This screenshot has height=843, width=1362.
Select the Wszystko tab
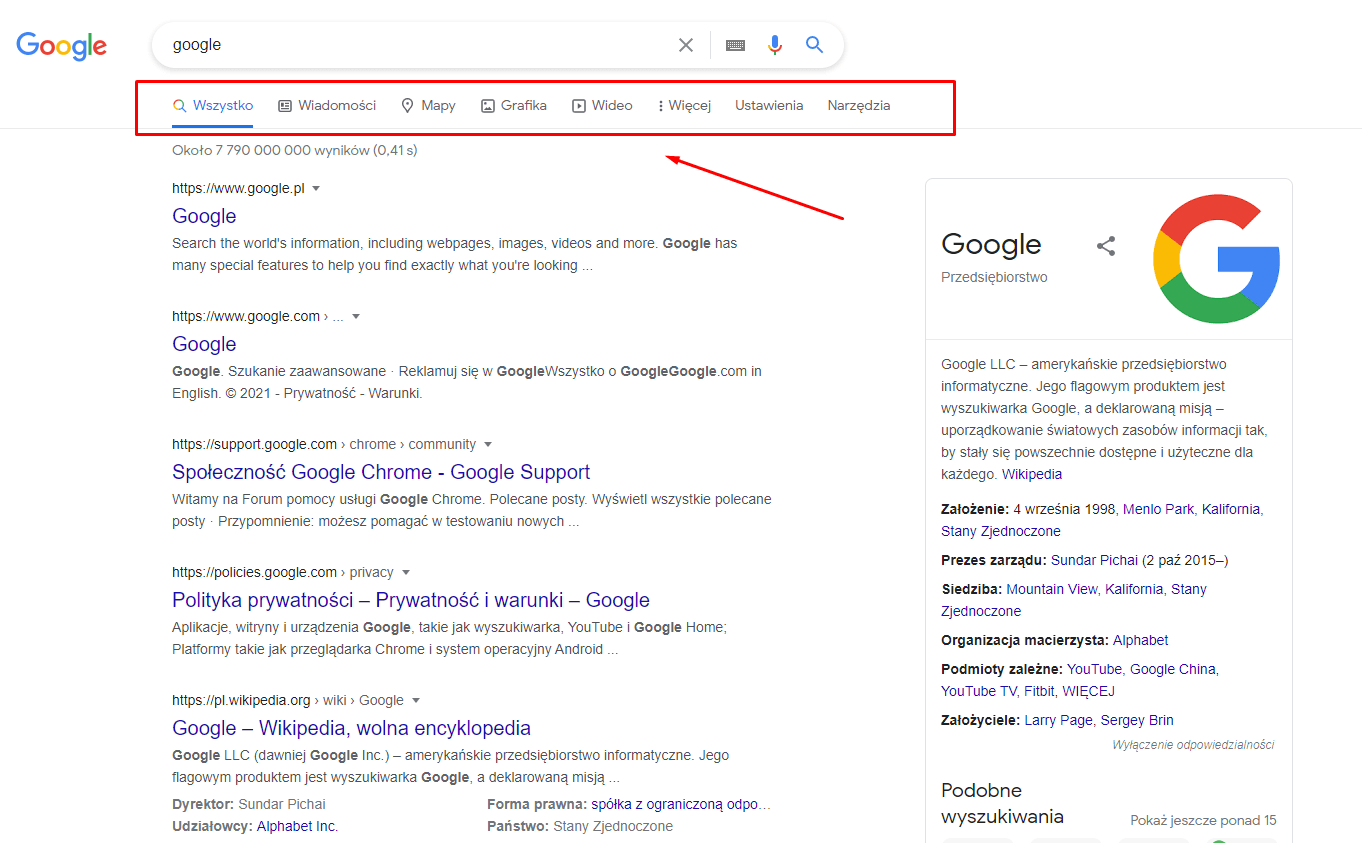click(212, 105)
